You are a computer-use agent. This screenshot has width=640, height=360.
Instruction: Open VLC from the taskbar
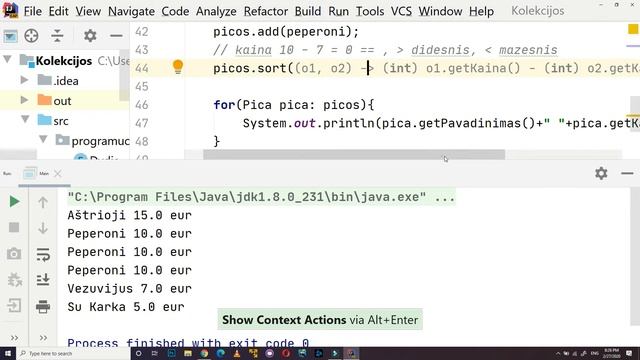(237, 353)
